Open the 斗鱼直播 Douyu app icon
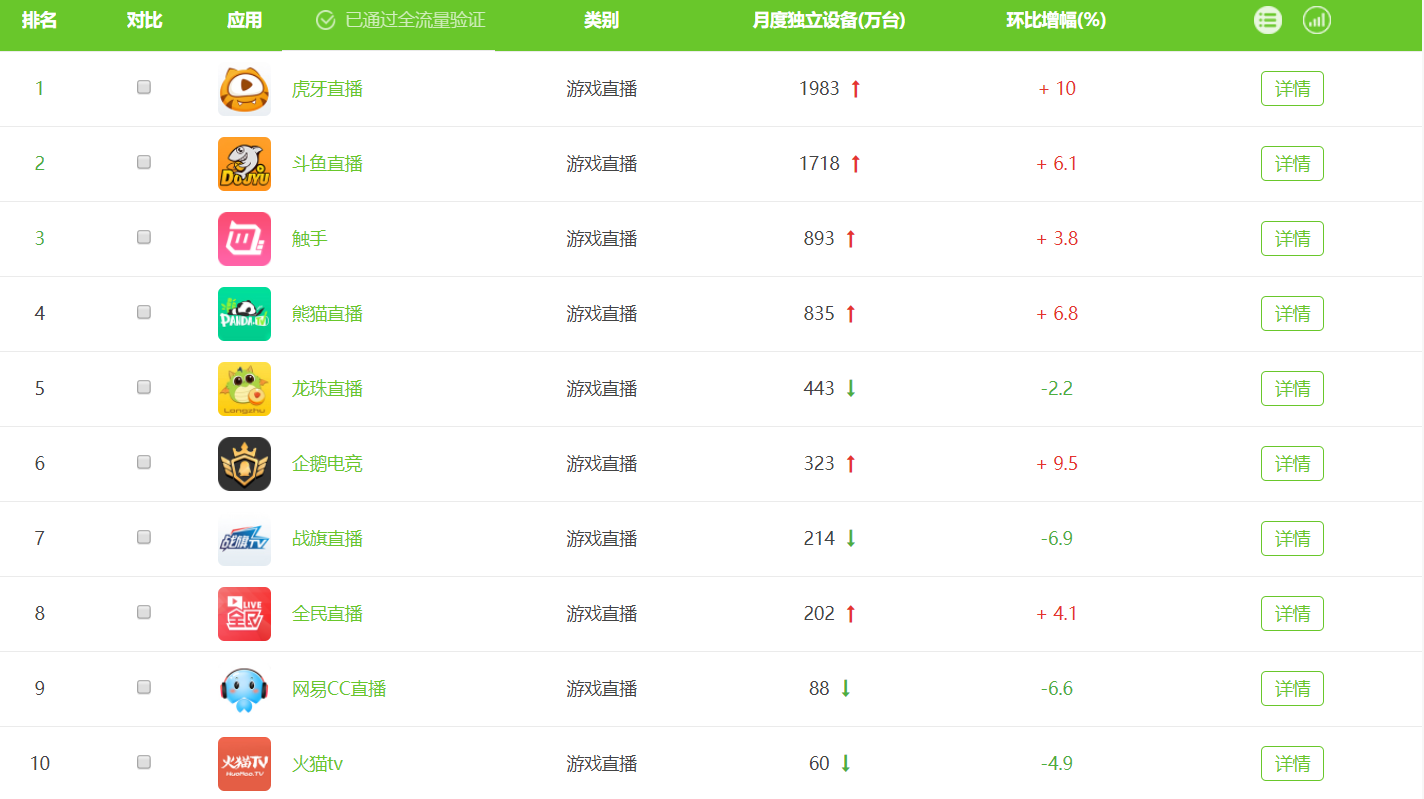Viewport: 1424px width, 799px height. pos(244,164)
